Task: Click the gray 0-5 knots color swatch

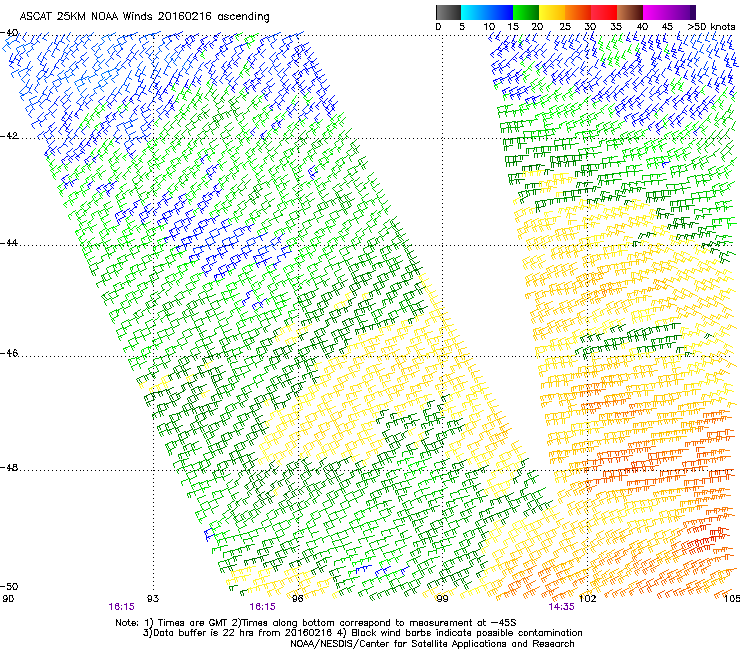Action: (x=448, y=12)
